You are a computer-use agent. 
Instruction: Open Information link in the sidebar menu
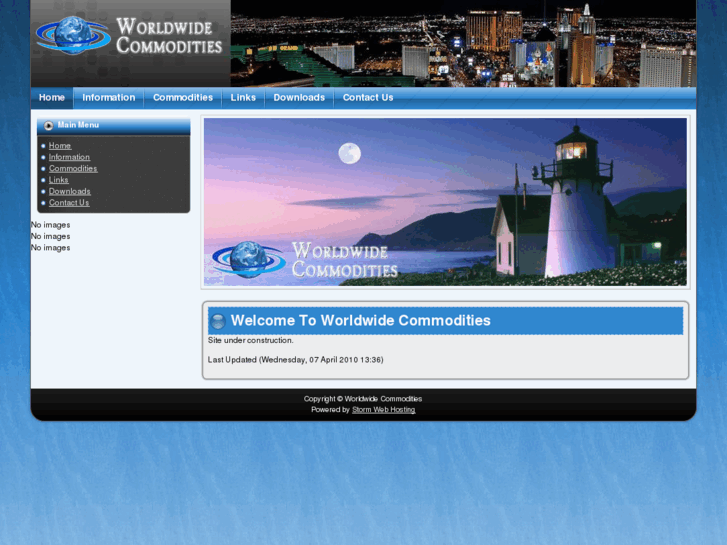(69, 157)
